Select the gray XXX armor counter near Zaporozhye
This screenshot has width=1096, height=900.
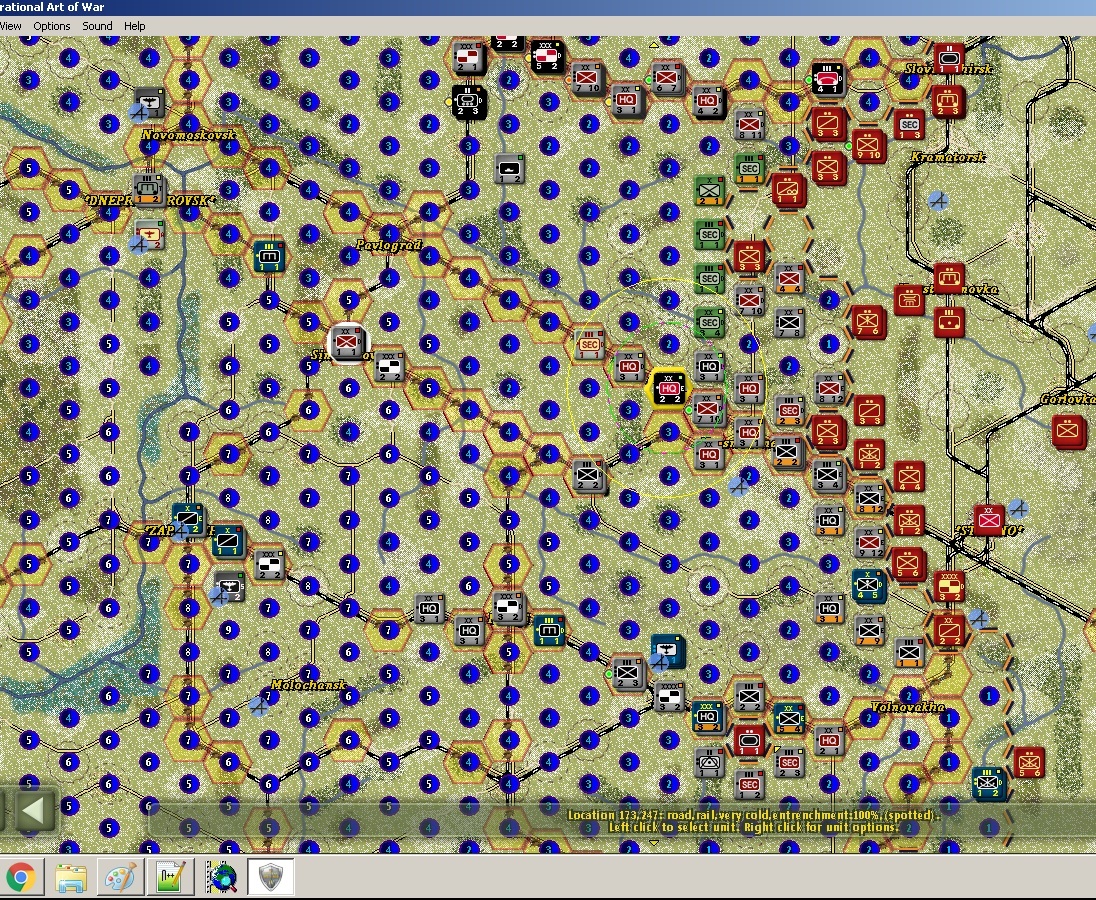pyautogui.click(x=269, y=565)
